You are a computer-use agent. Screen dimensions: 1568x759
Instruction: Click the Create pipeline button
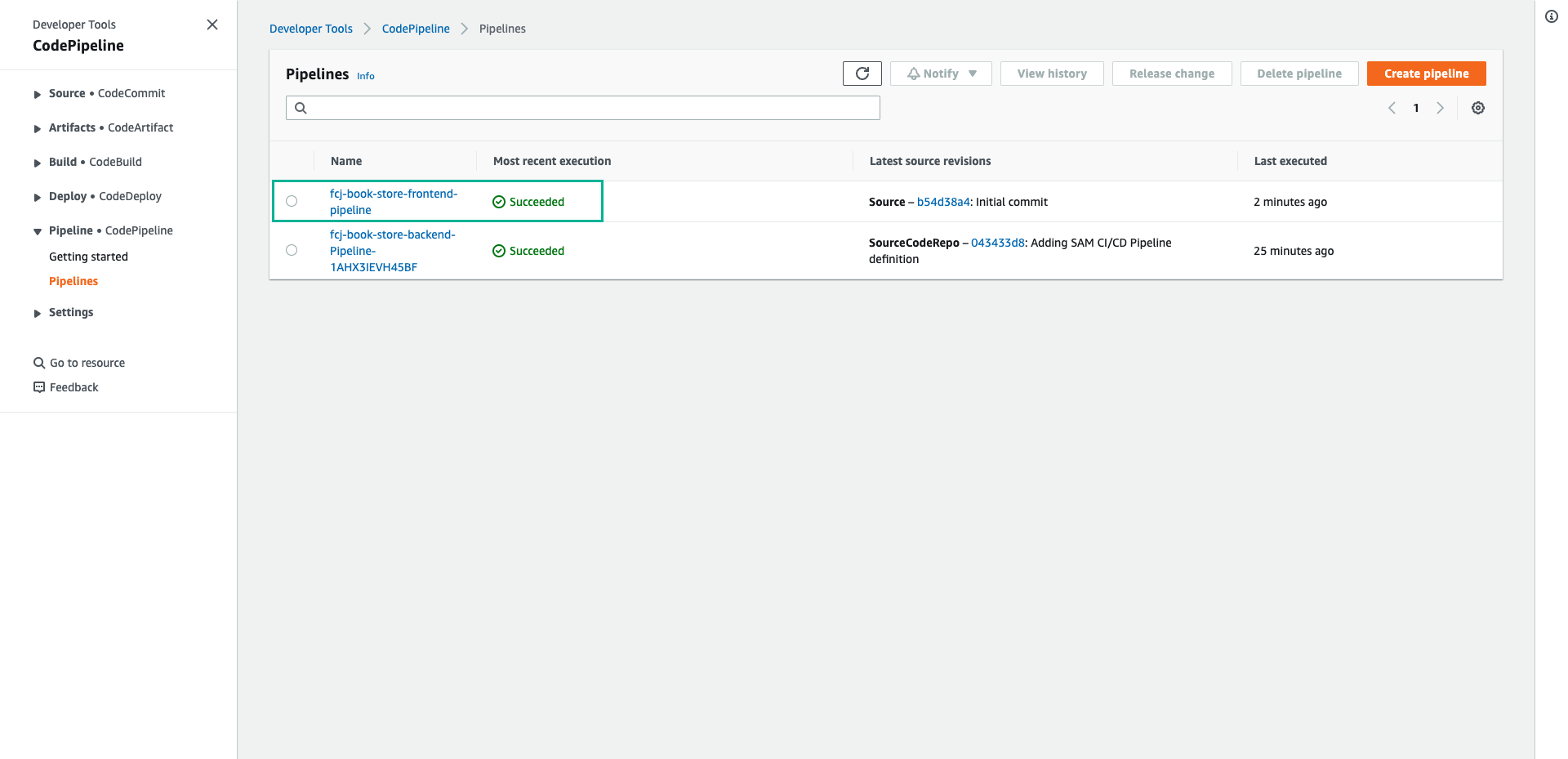pos(1426,74)
